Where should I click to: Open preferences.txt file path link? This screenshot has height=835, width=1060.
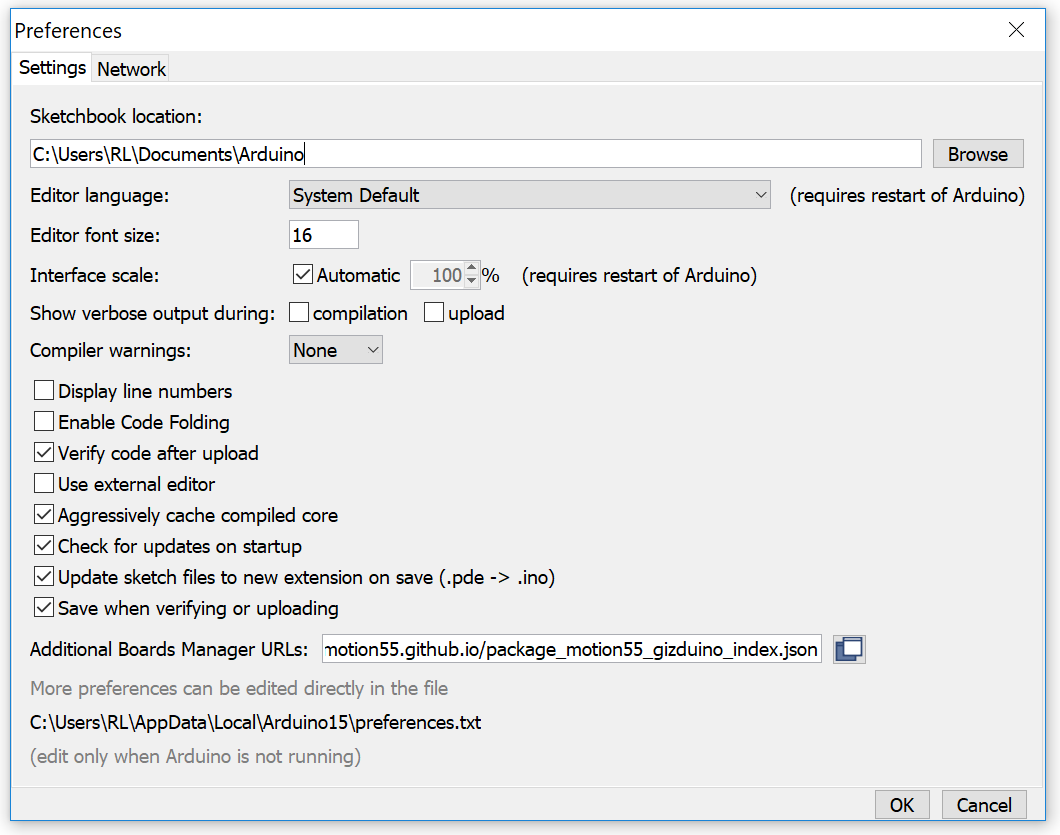(256, 722)
